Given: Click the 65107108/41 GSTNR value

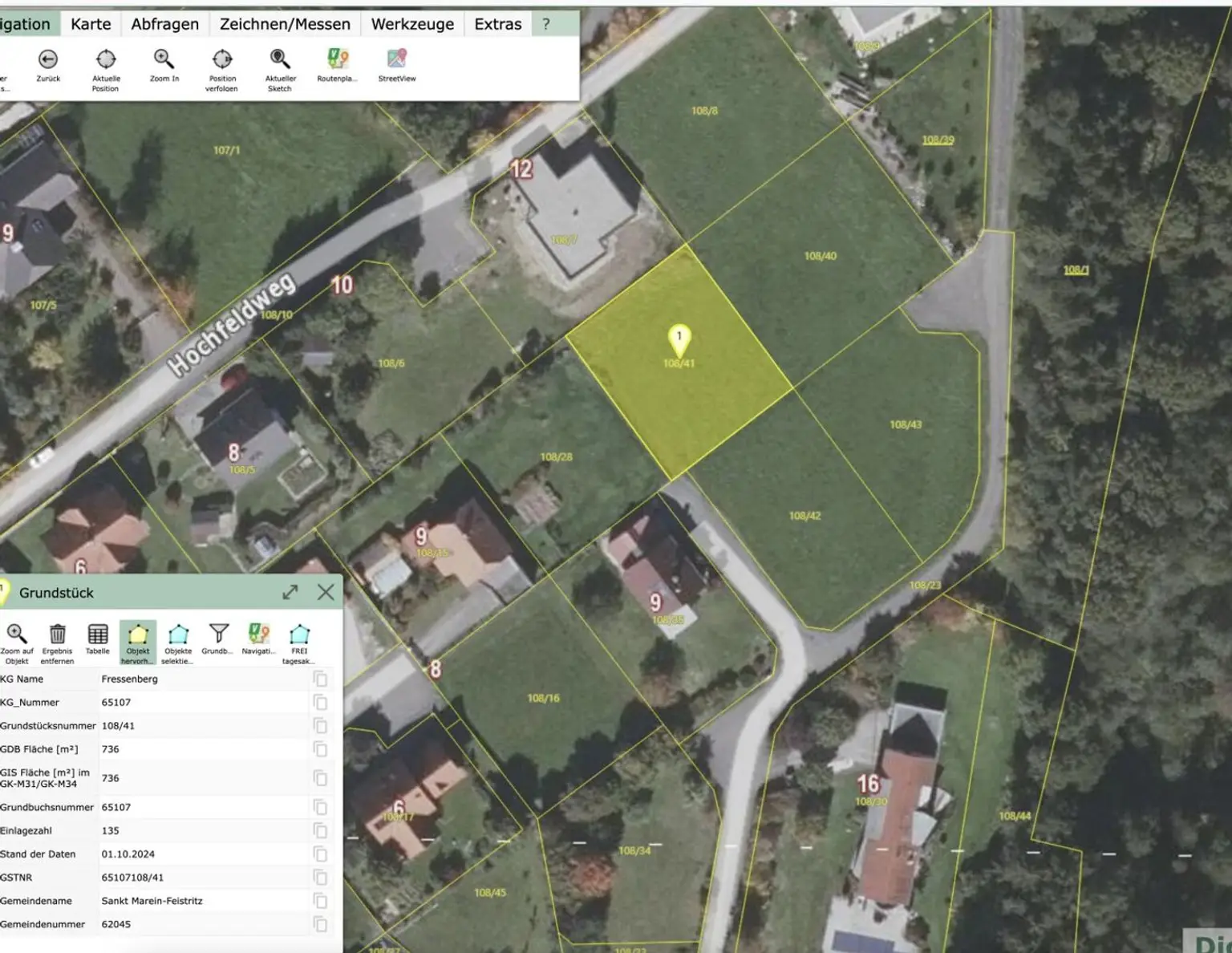Looking at the screenshot, I should pyautogui.click(x=132, y=877).
